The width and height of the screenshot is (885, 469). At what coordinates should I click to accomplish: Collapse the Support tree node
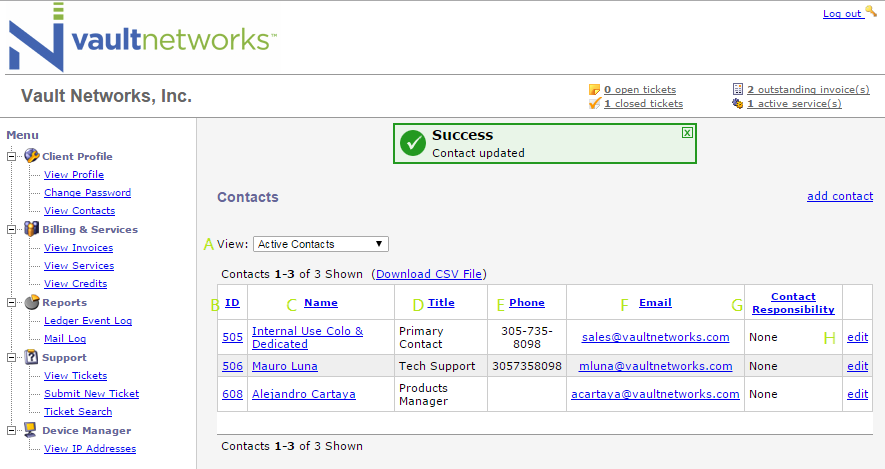(11, 357)
